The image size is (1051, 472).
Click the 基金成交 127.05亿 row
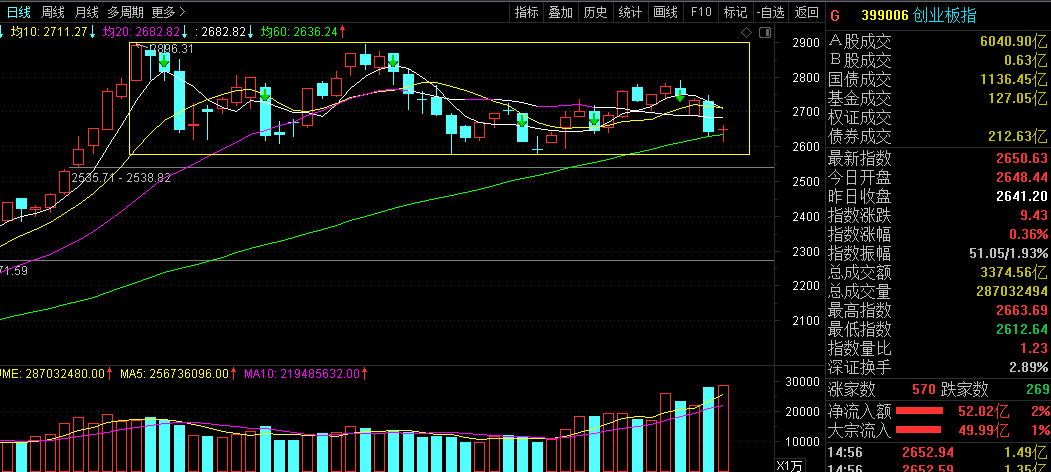938,99
